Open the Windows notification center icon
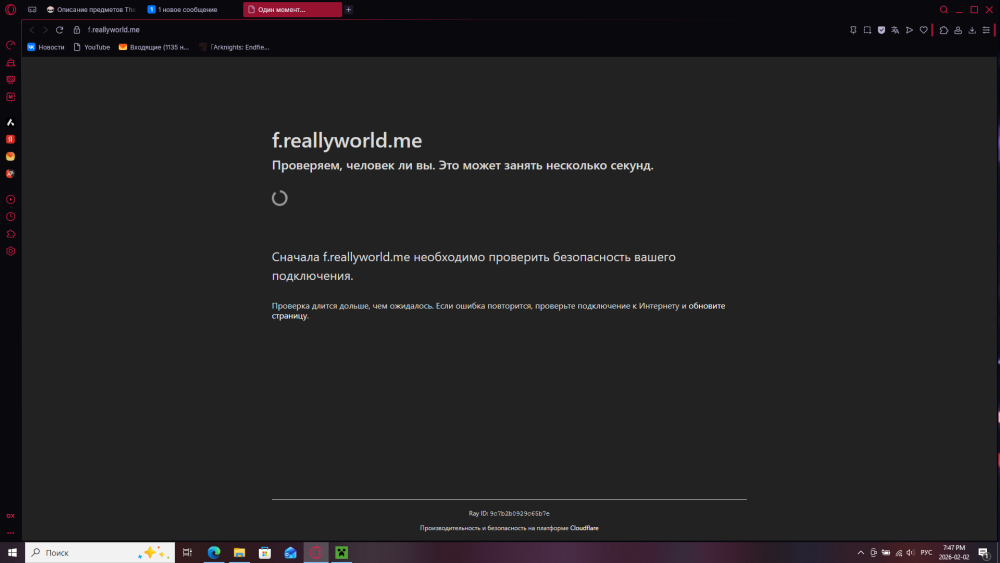Image resolution: width=1000 pixels, height=563 pixels. (984, 553)
